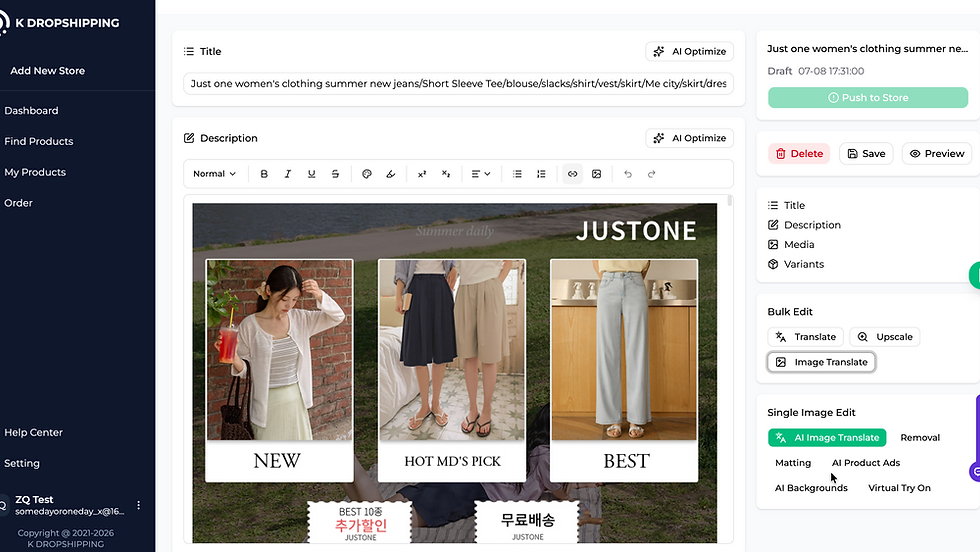Preview the product listing
This screenshot has height=552, width=980.
[937, 154]
